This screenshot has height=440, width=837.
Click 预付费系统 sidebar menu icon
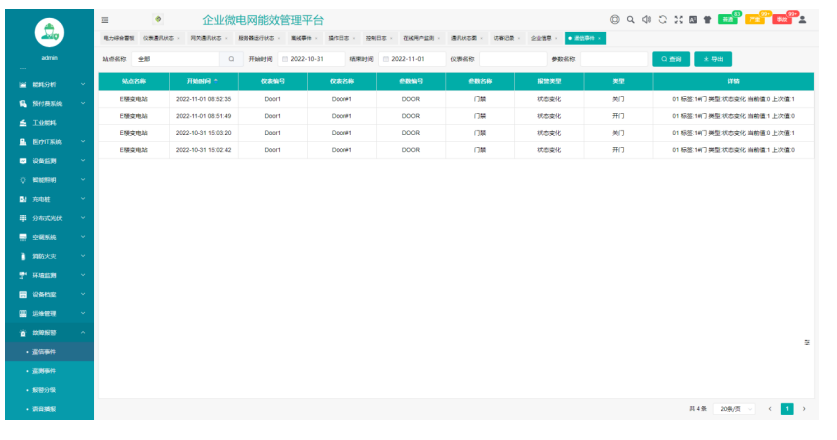coord(22,104)
